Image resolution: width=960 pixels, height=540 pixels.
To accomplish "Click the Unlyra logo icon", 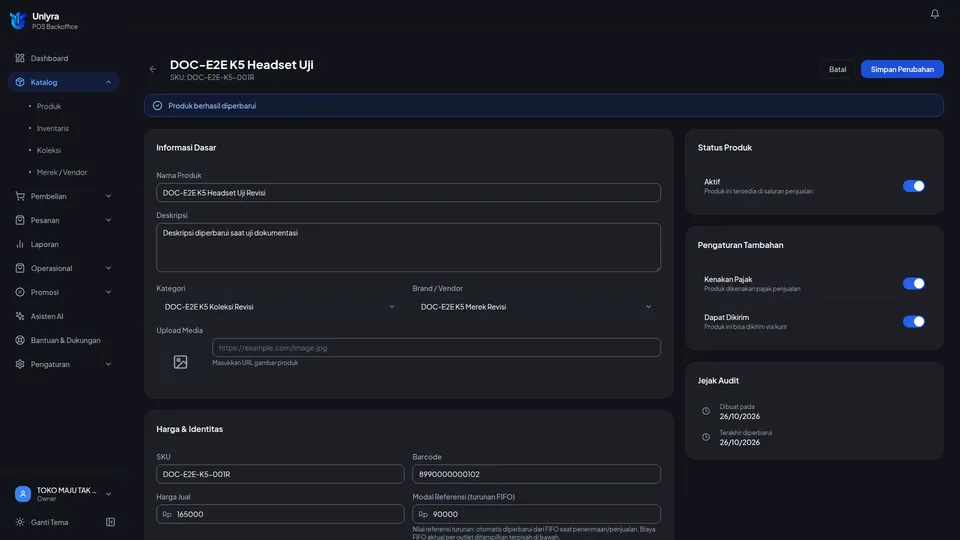I will [x=18, y=20].
